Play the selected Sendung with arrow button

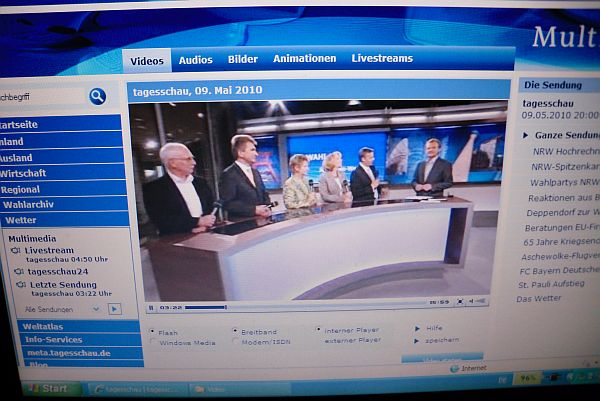coord(114,309)
